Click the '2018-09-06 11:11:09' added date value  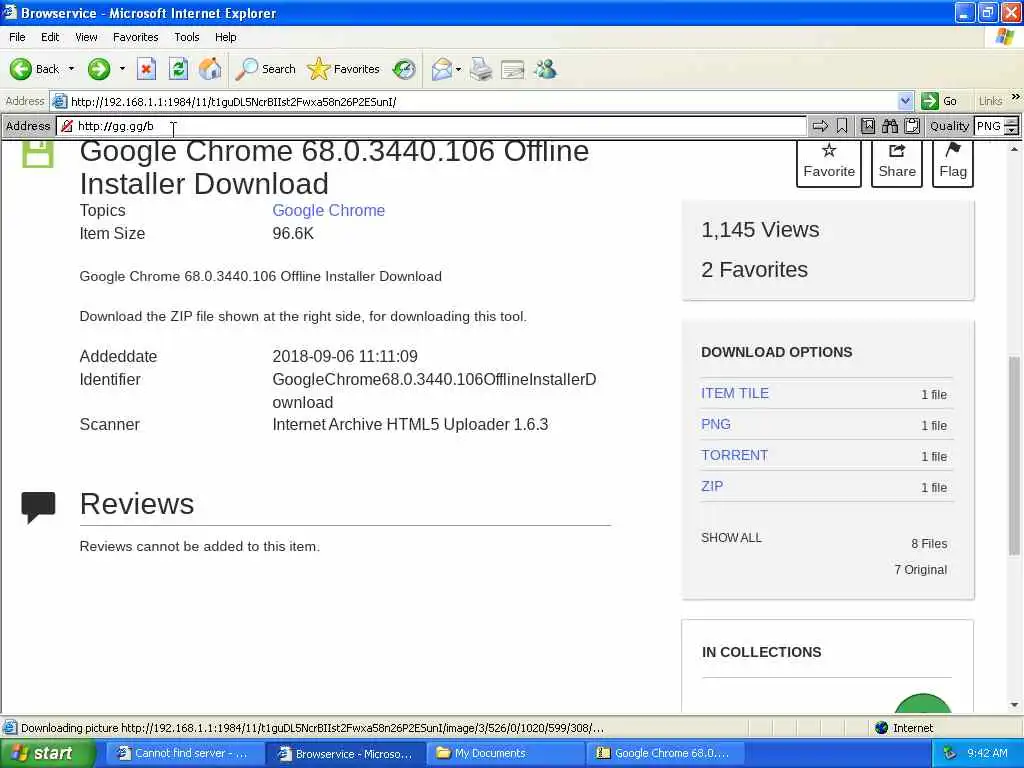(x=345, y=356)
